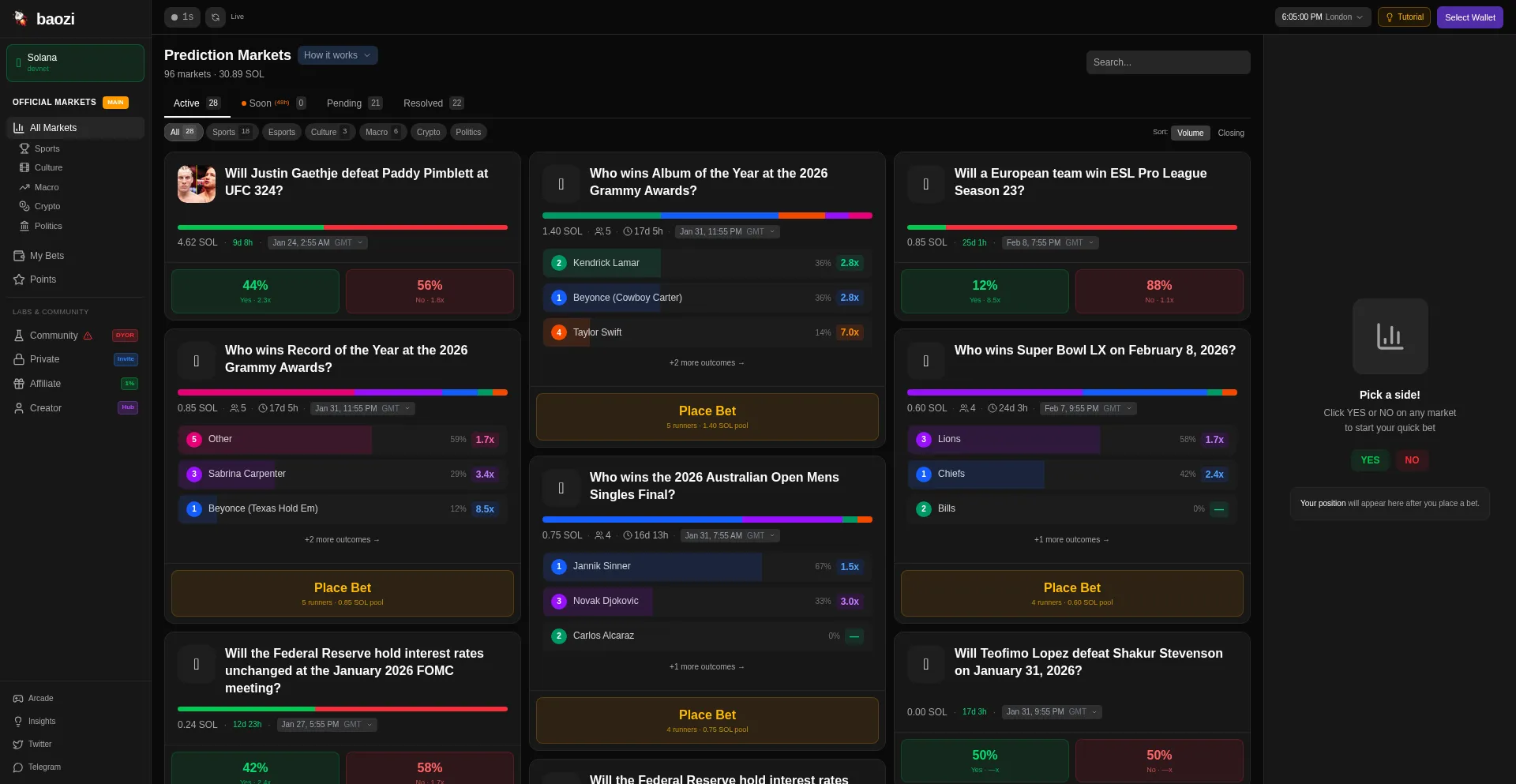Click odds bar on ESL Pro League market
The image size is (1516, 784).
(1071, 227)
